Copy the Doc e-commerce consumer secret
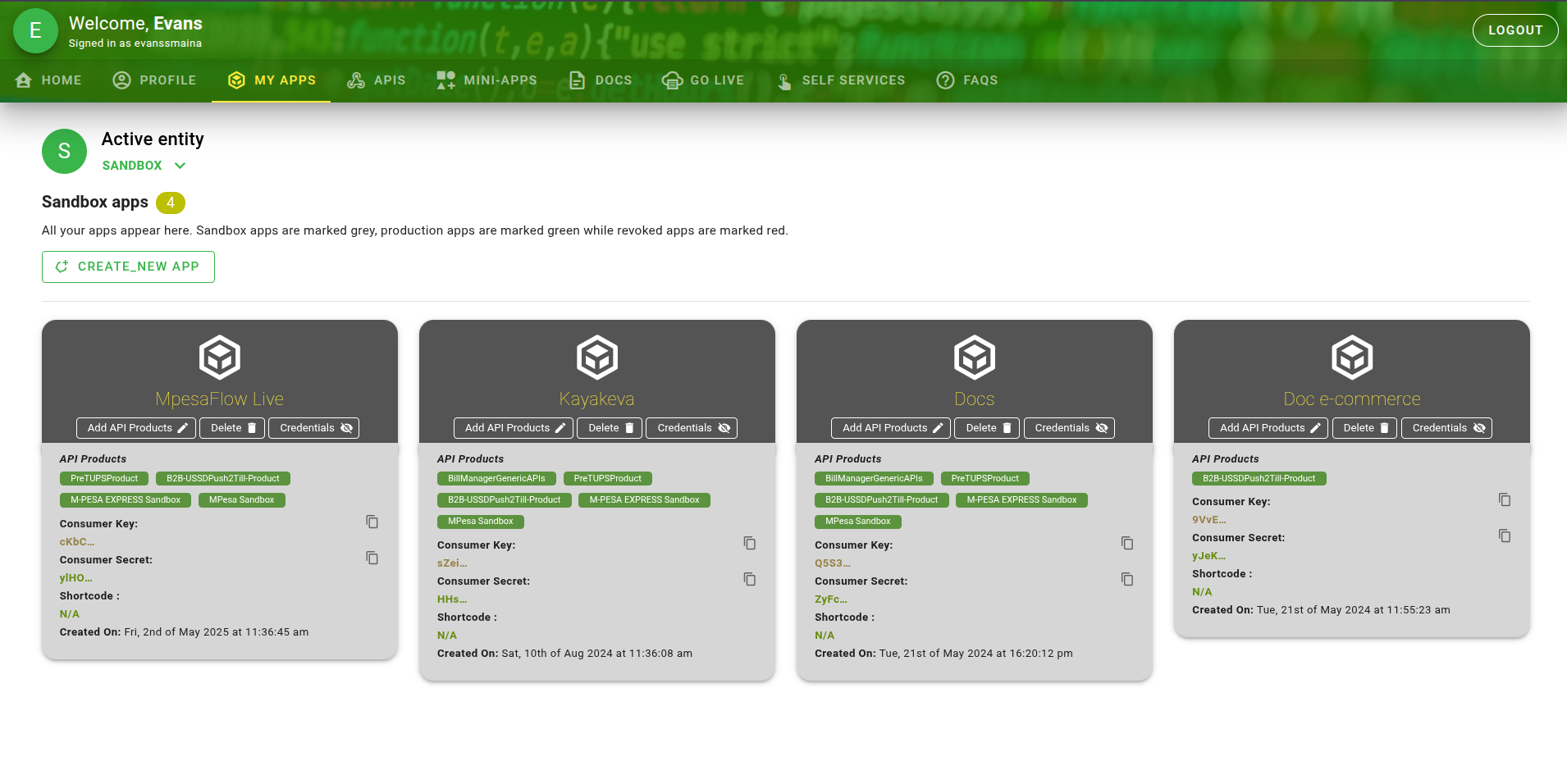1567x784 pixels. 1504,536
